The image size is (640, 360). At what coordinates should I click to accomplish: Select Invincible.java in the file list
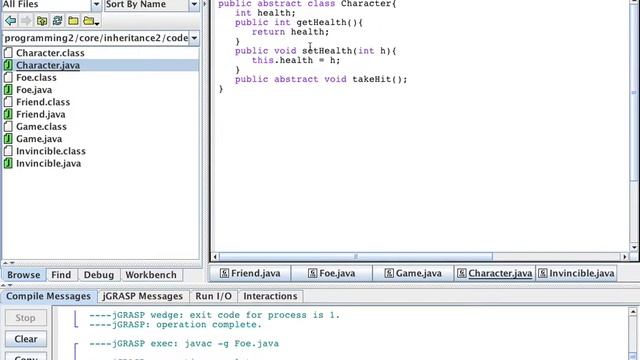click(48, 163)
